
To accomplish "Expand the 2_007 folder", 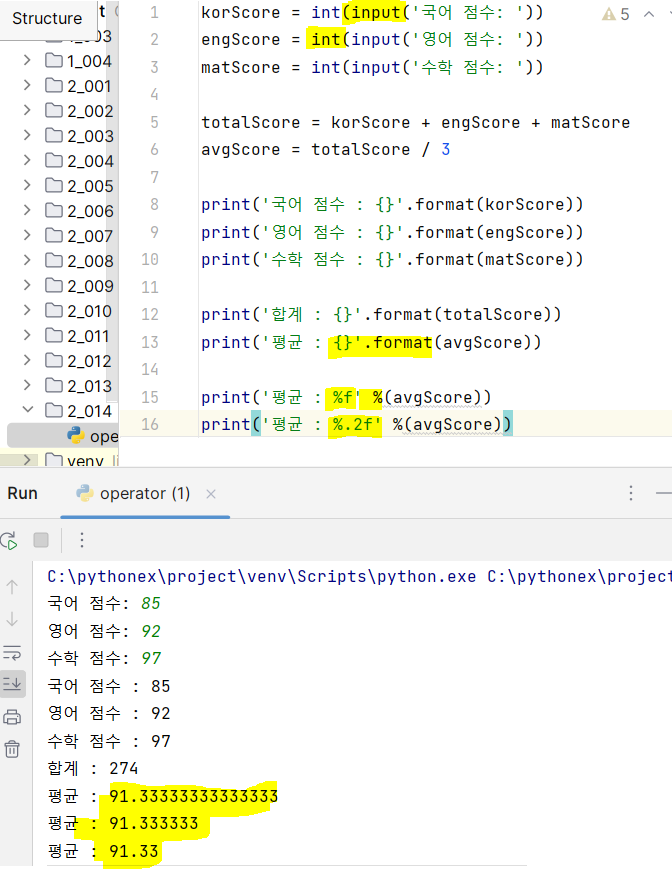I will pos(27,234).
